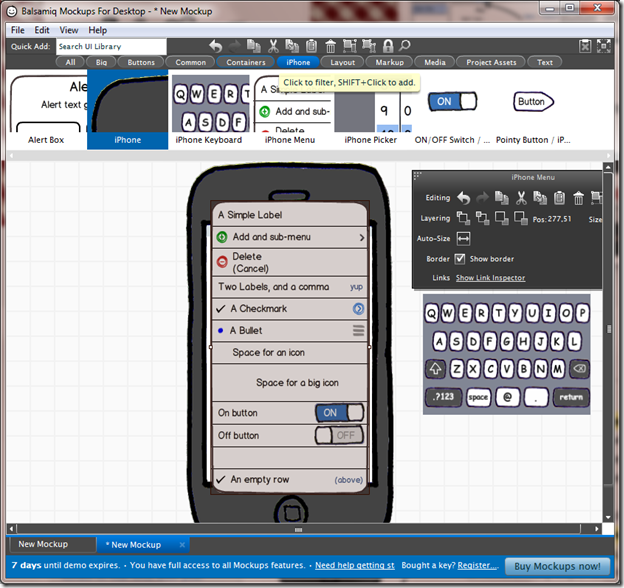Click the Lock padlock icon in toolbar

point(386,46)
